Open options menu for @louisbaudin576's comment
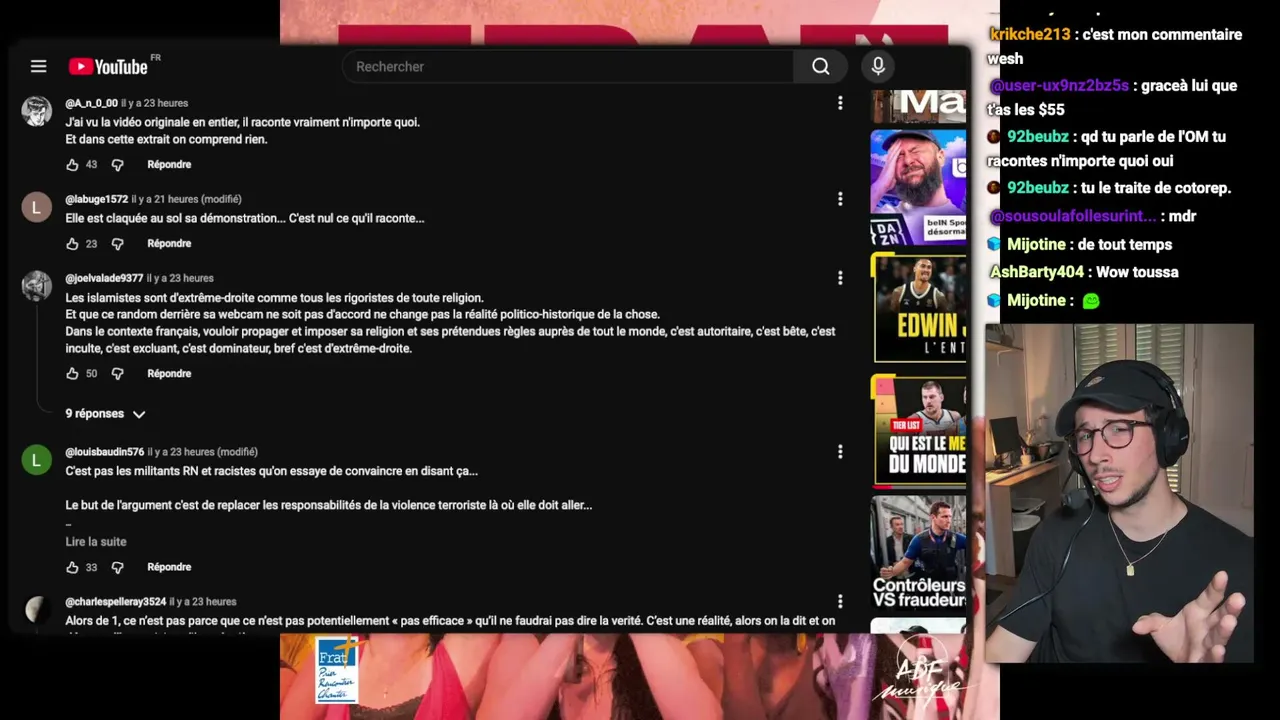The height and width of the screenshot is (720, 1280). coord(840,452)
